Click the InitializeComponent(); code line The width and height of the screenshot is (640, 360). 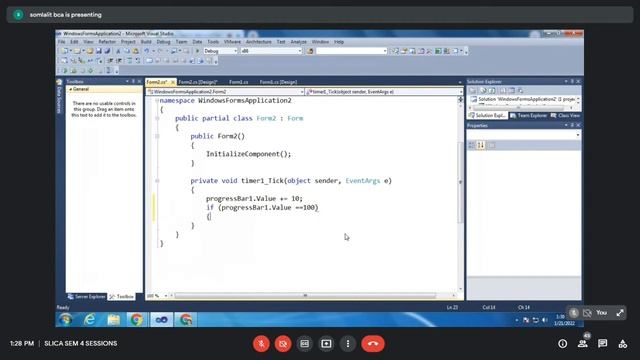click(x=248, y=154)
